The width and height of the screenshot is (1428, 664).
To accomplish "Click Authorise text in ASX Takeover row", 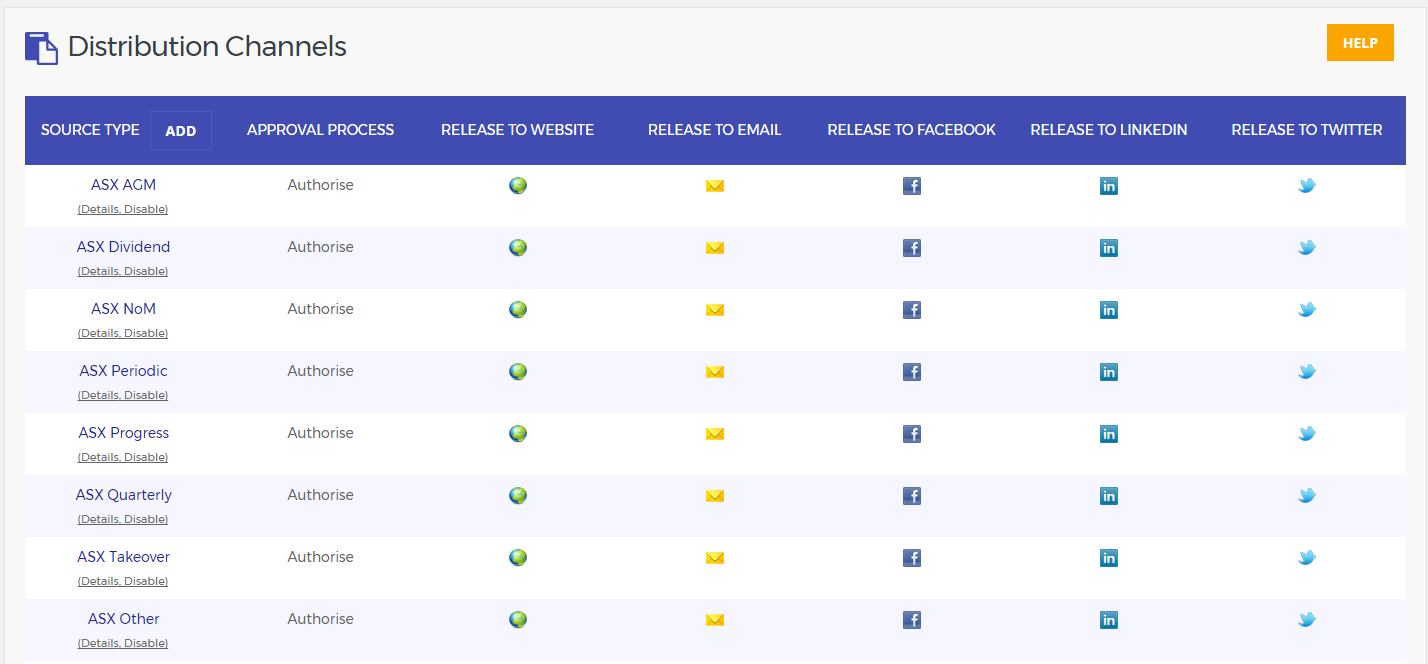I will coord(321,557).
